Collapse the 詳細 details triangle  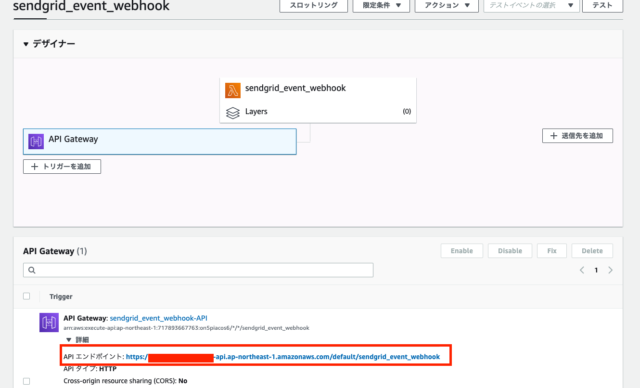(x=69, y=339)
